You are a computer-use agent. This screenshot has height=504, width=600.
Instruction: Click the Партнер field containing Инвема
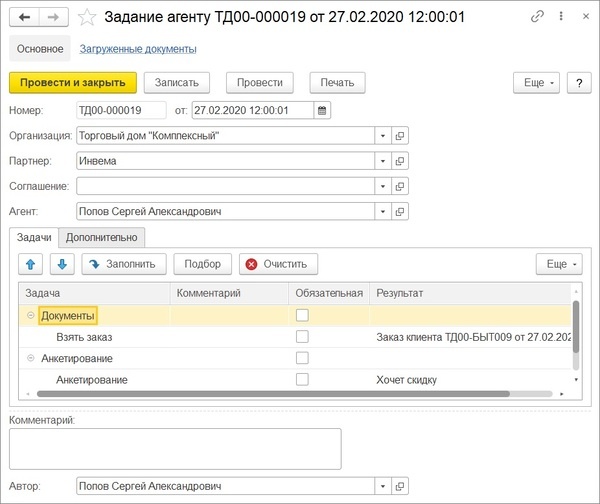[x=225, y=161]
